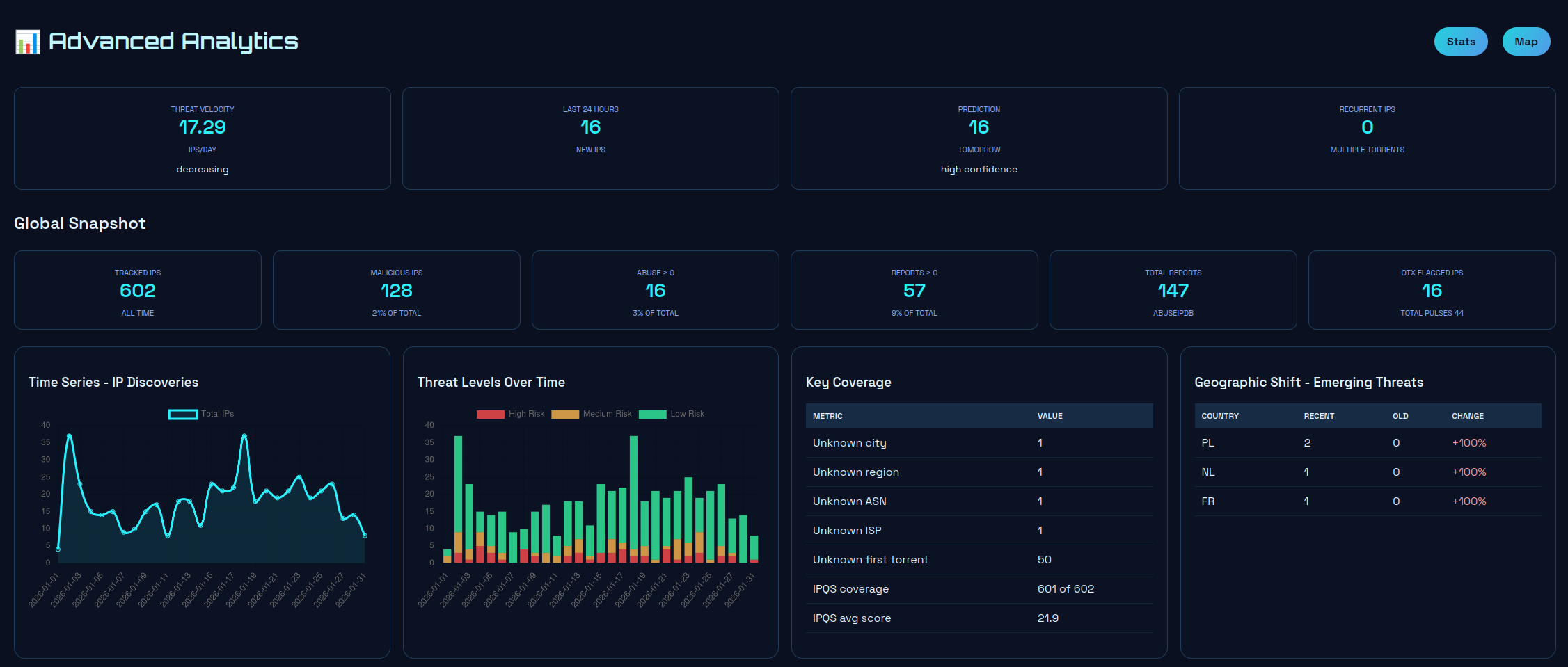
Task: Toggle the Total IPs legend on the time series chart
Action: (200, 413)
